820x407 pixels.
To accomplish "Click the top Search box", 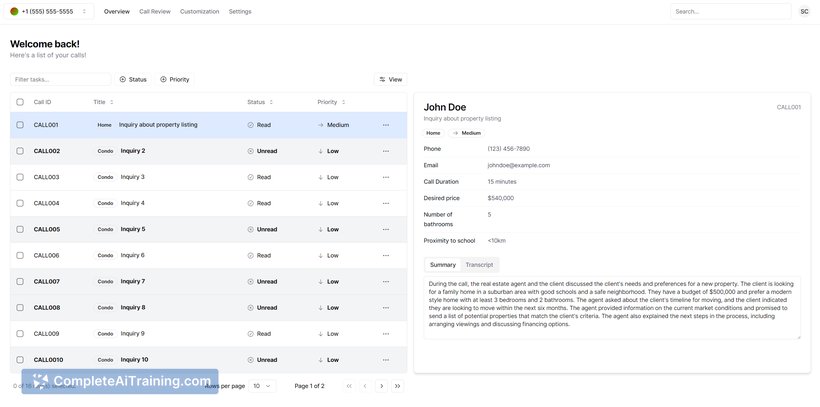I will [731, 12].
